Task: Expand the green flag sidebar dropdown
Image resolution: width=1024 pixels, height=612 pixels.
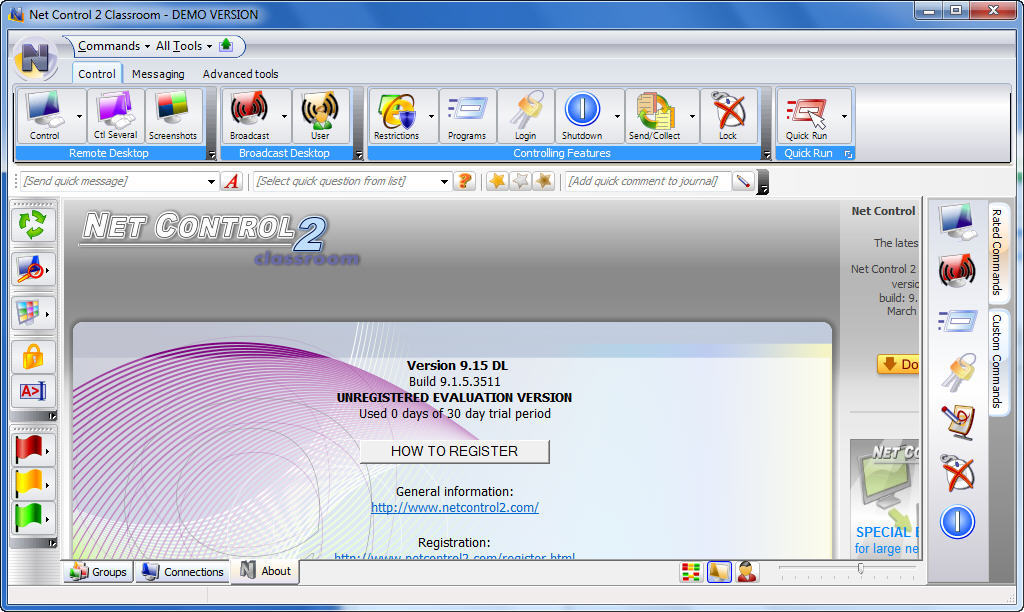Action: (47, 519)
